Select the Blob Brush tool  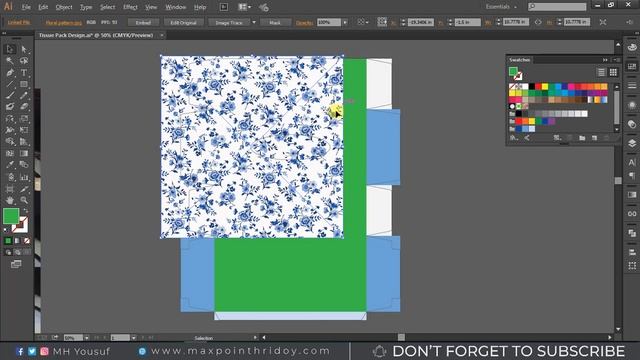click(10, 107)
